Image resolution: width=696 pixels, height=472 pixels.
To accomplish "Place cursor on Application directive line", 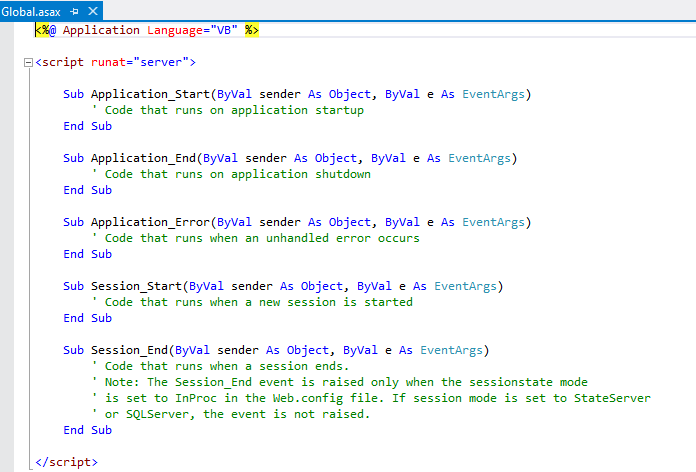I will coord(147,30).
